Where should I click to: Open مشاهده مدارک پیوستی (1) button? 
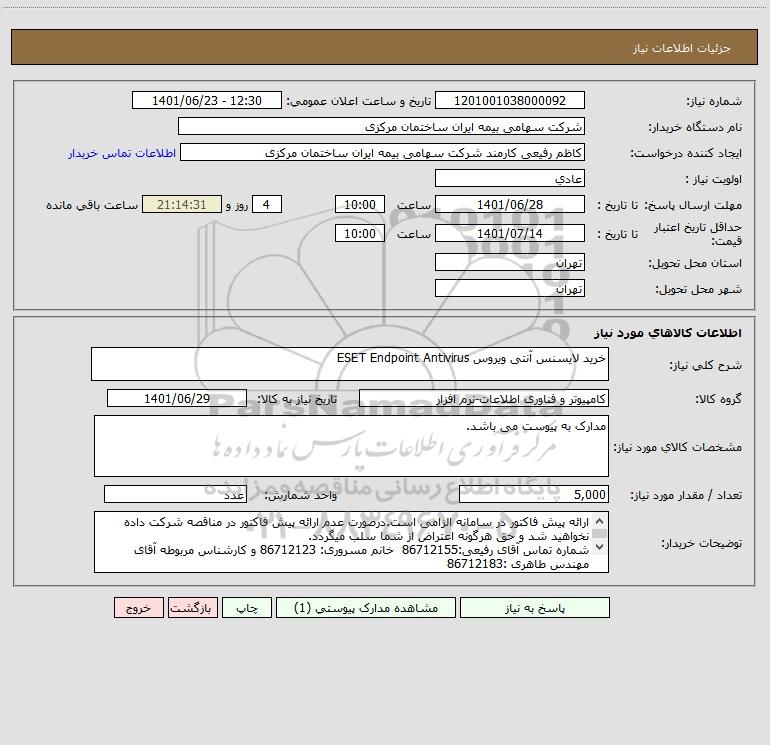click(366, 608)
